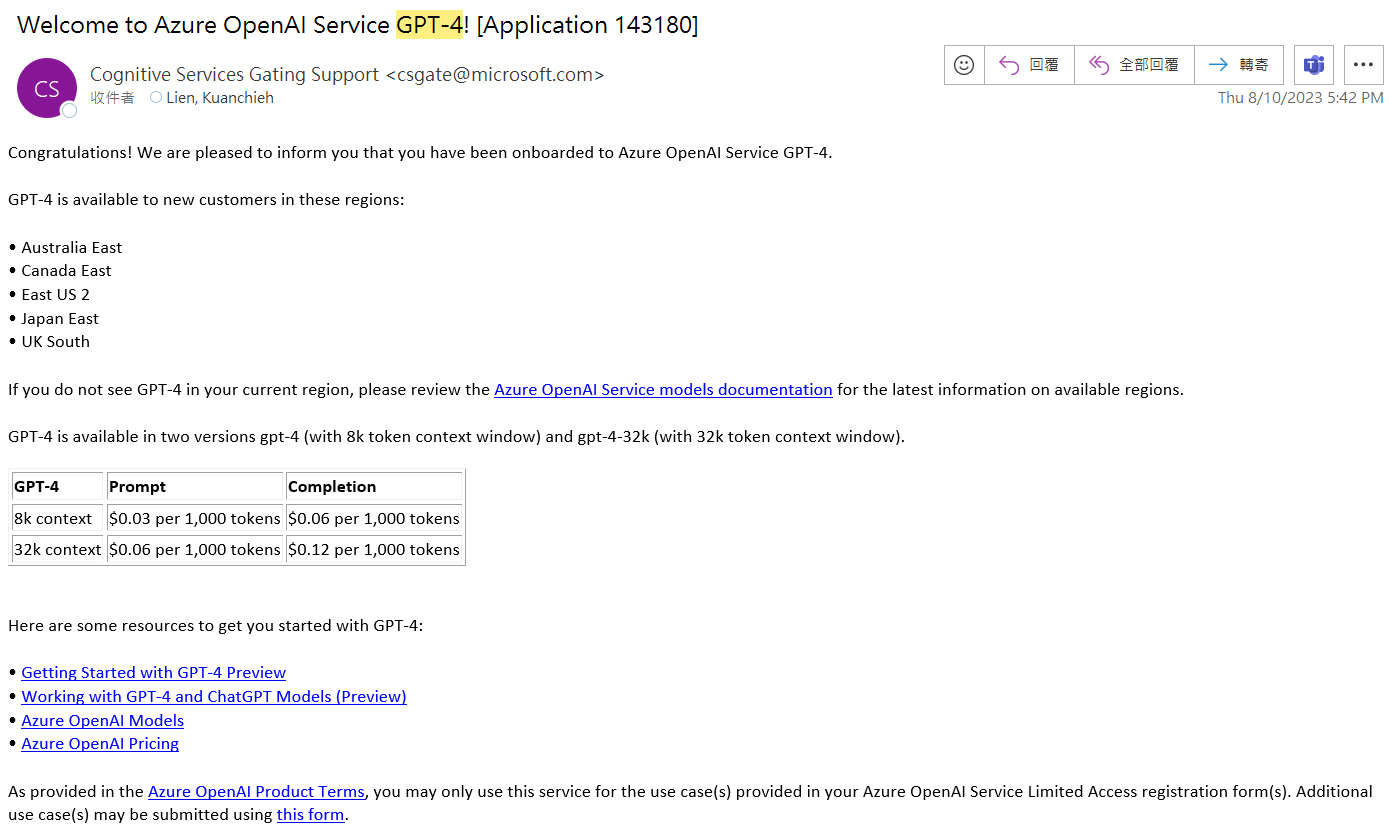Open Getting Started with GPT-4 Preview link
Image resolution: width=1389 pixels, height=831 pixels.
tap(154, 673)
